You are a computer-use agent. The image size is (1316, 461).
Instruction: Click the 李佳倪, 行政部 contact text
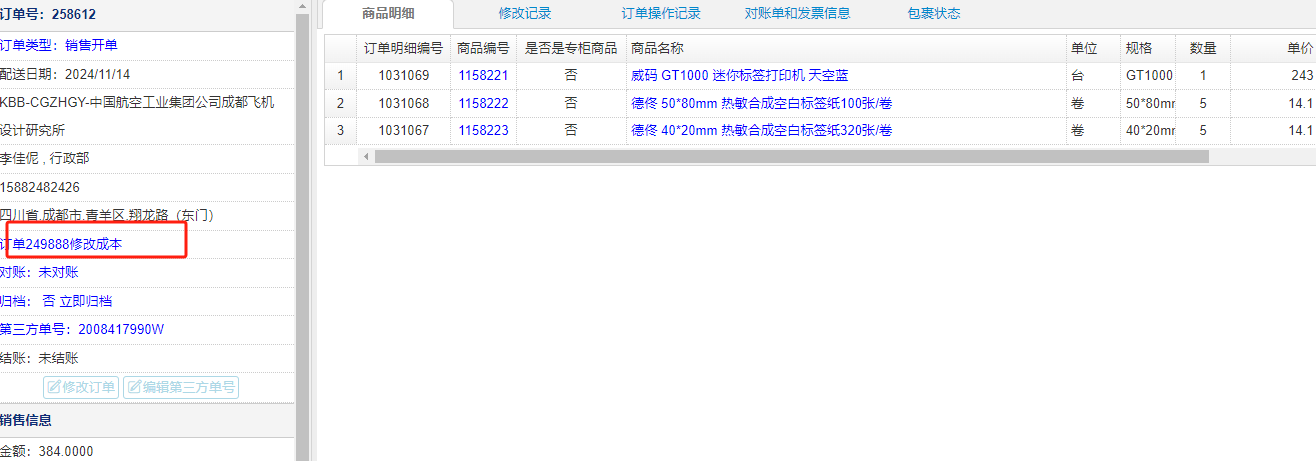pos(45,158)
